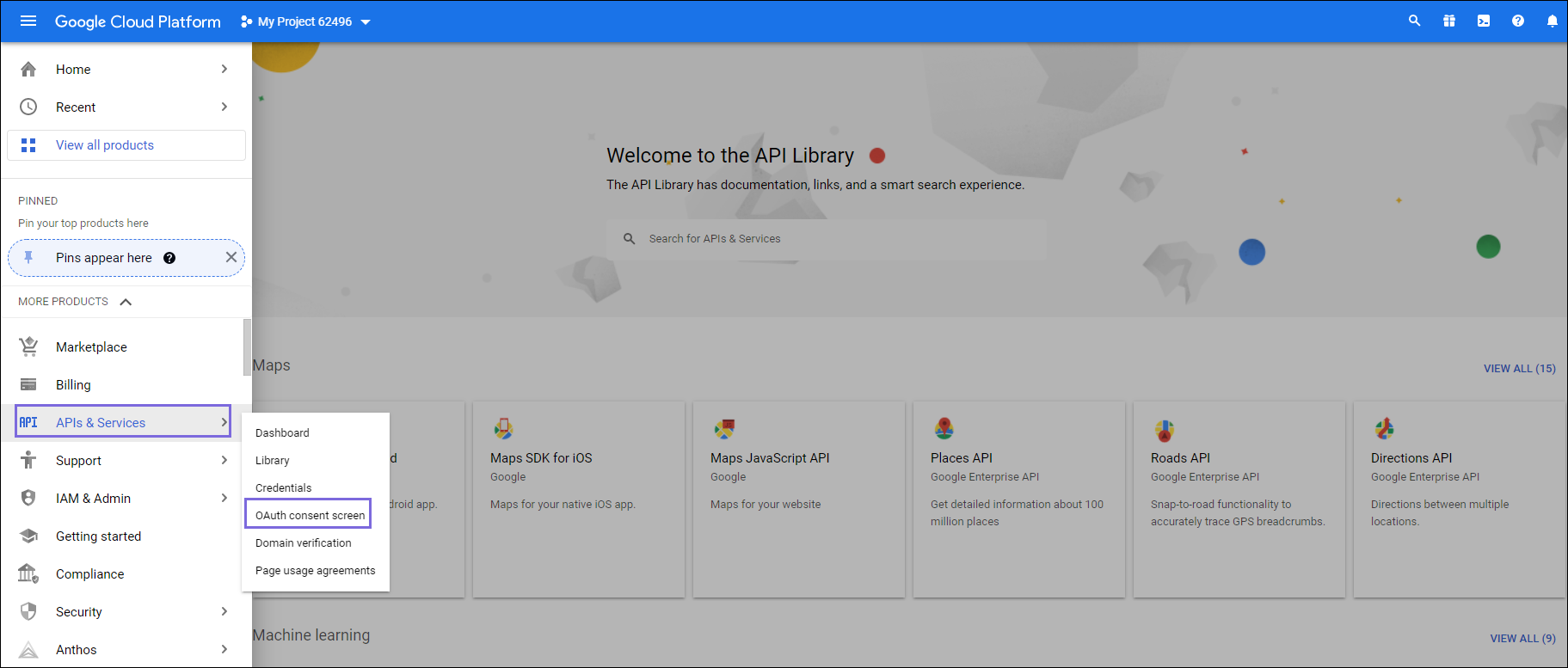Dismiss the 'Pins appear here' hint
Image resolution: width=1568 pixels, height=668 pixels.
(x=231, y=257)
